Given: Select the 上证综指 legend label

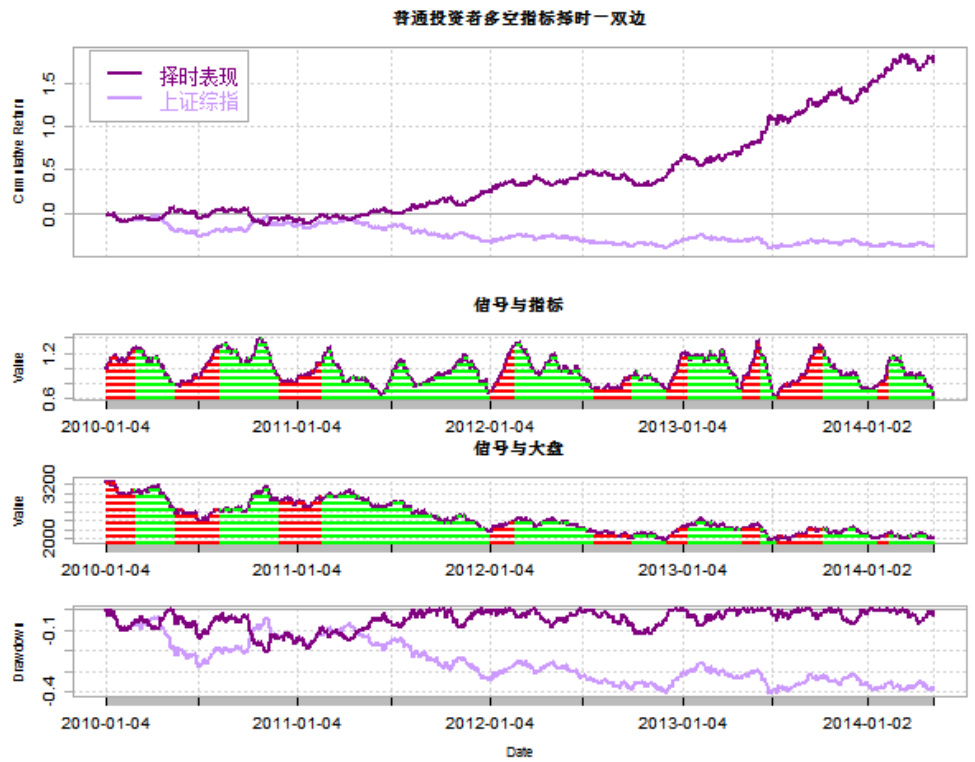Looking at the screenshot, I should click(199, 101).
